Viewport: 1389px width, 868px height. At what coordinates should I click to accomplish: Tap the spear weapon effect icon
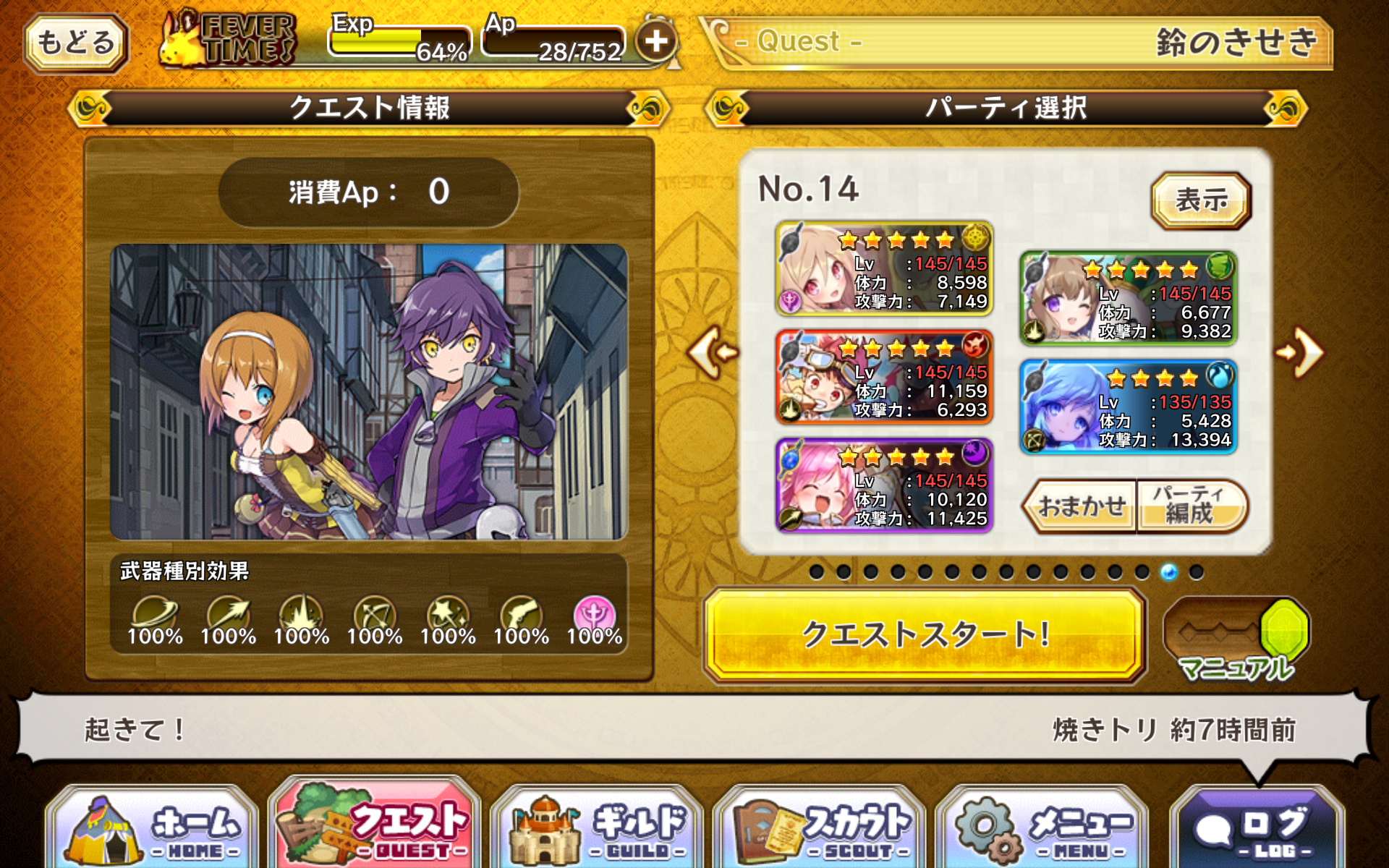229,615
